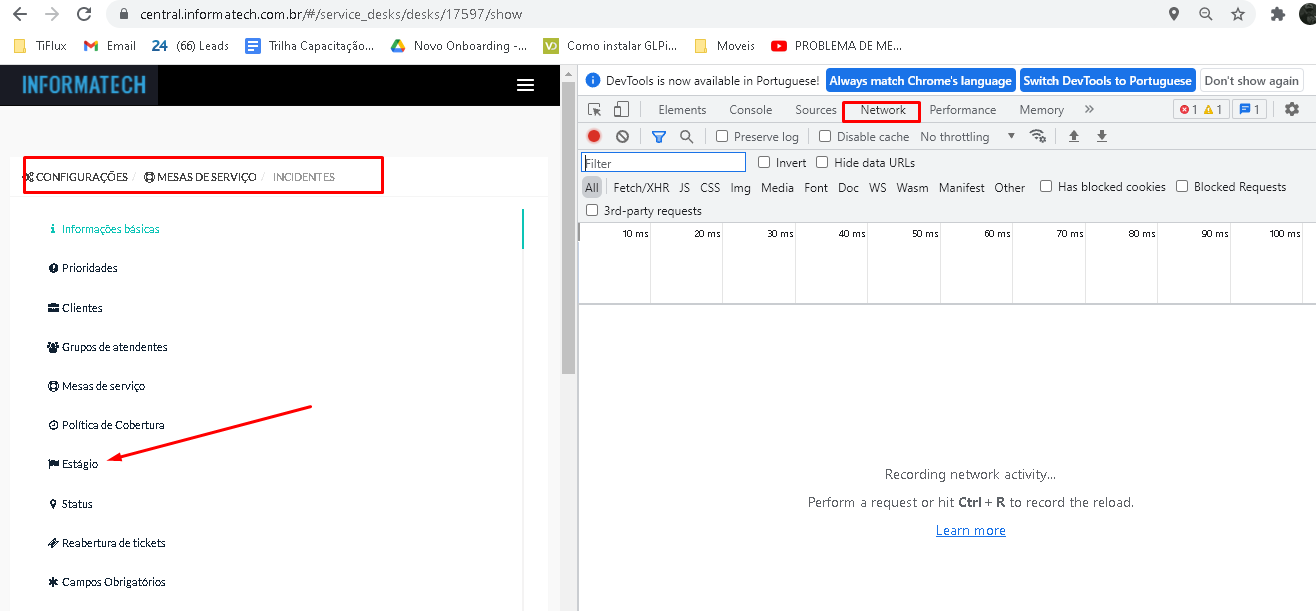The image size is (1316, 611).
Task: Open the hamburger menu in Informatech header
Action: click(525, 86)
